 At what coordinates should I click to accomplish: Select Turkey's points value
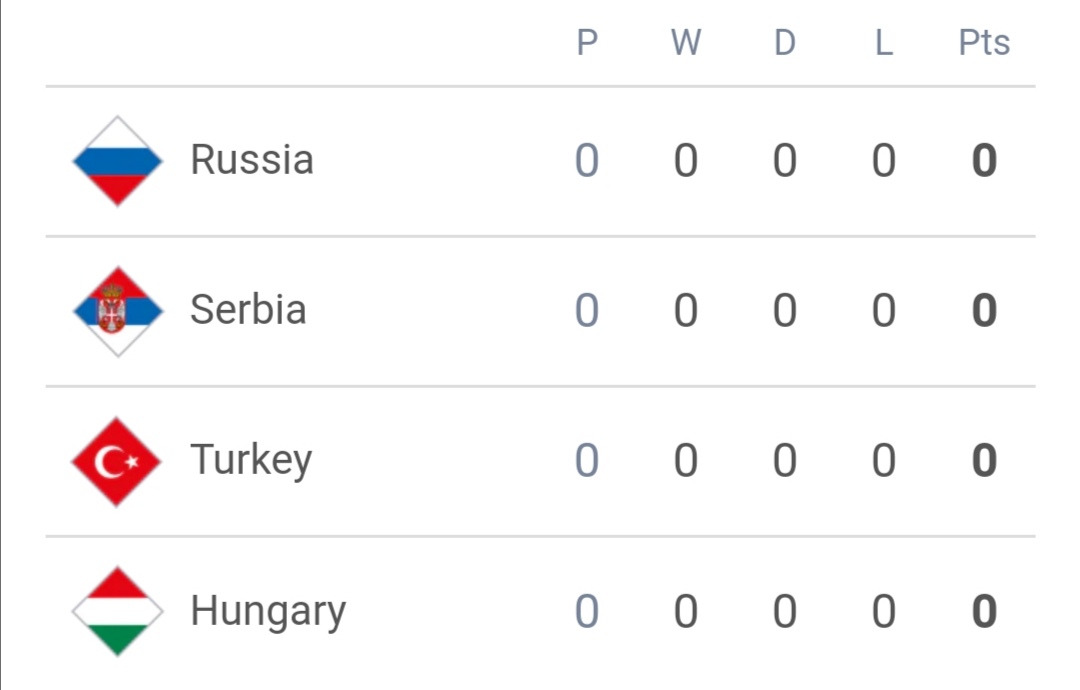(984, 461)
